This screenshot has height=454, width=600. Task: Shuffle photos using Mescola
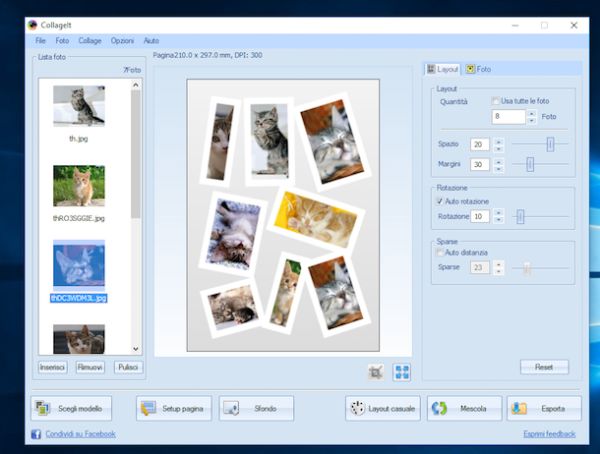(464, 408)
